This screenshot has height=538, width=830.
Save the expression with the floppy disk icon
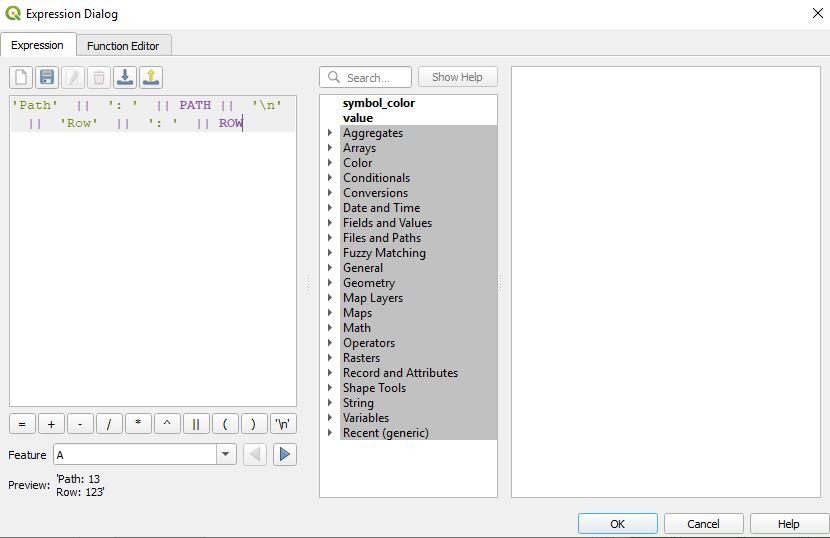47,77
